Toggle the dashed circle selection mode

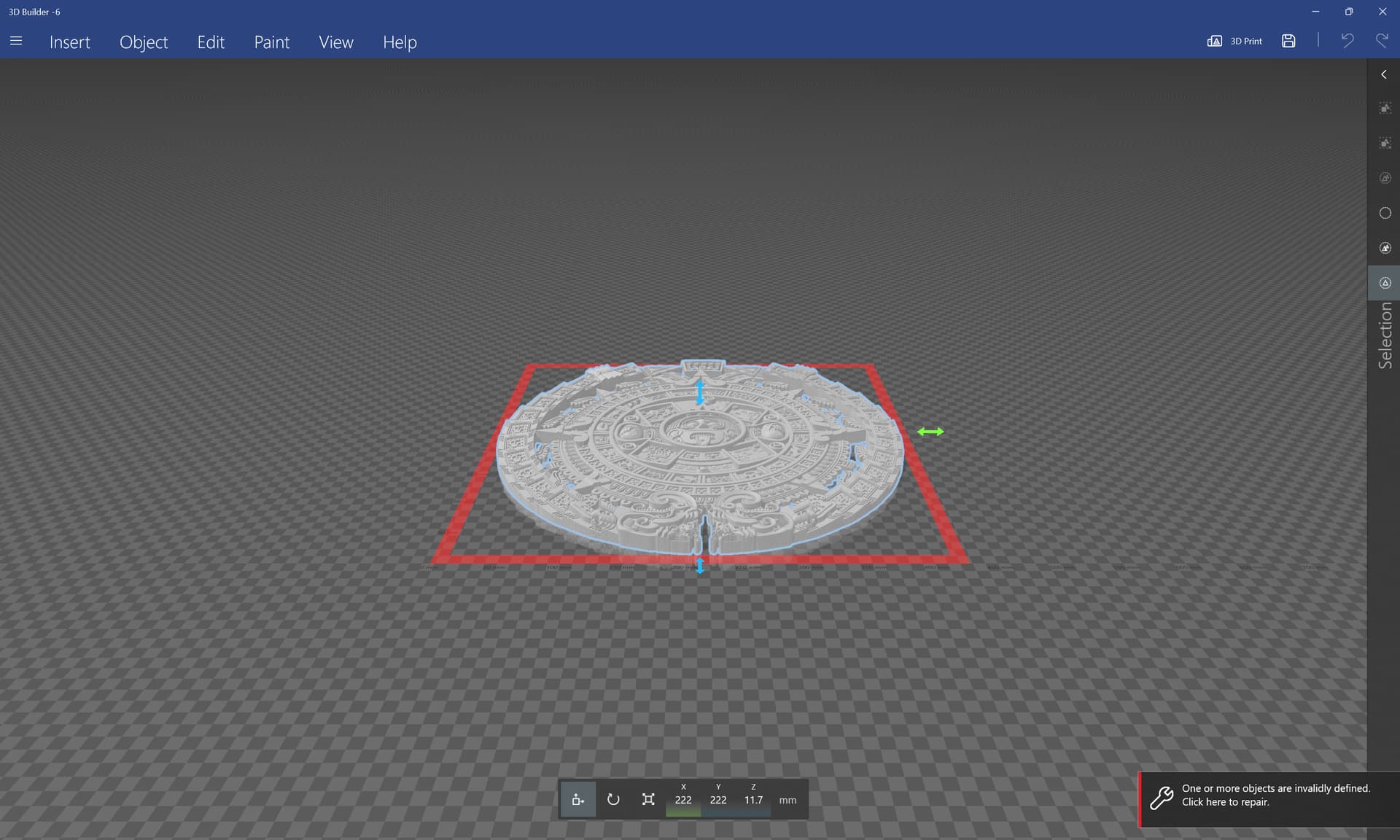click(1385, 213)
